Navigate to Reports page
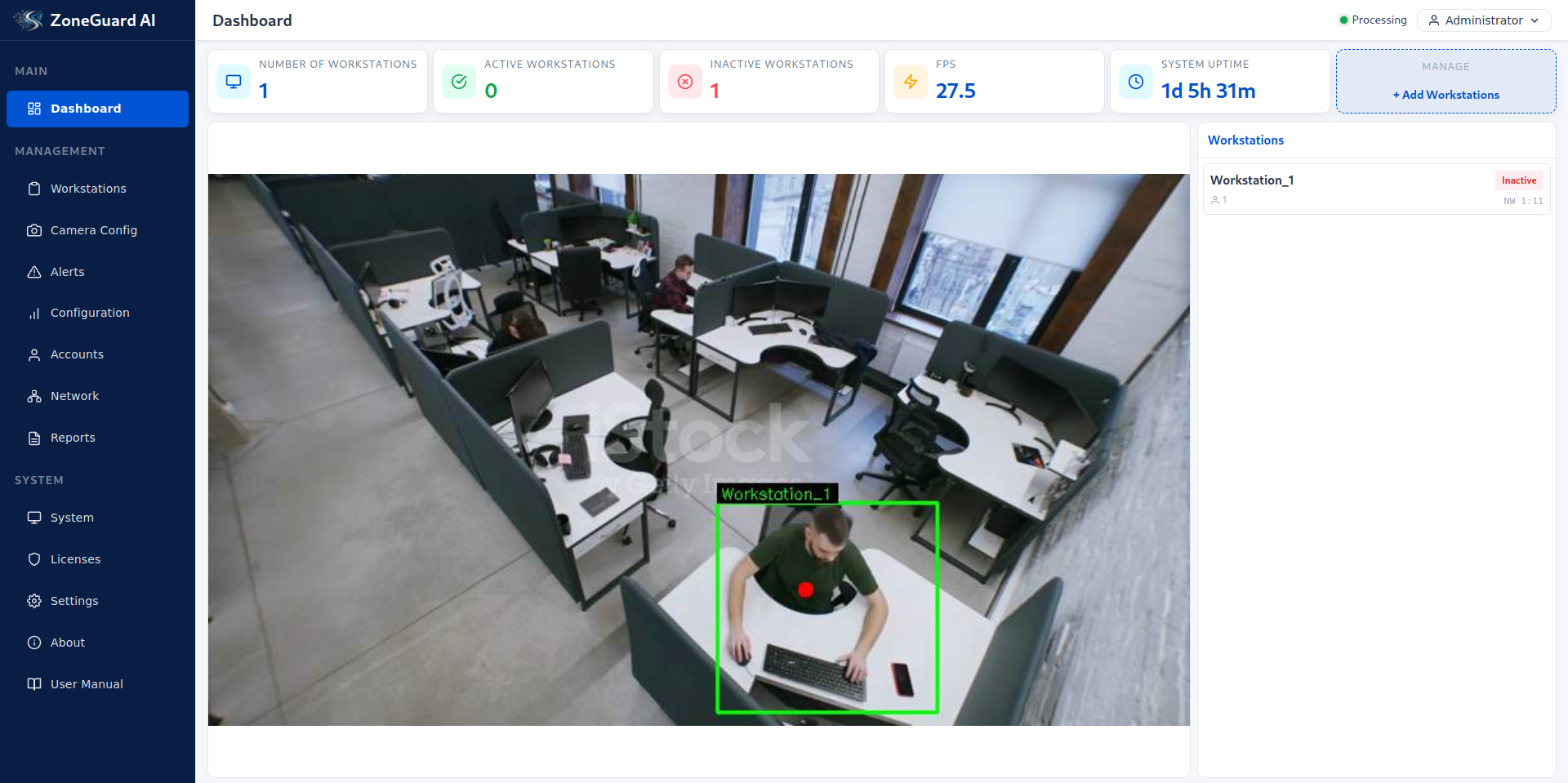Screen dimensions: 1568x783 click(x=97, y=438)
